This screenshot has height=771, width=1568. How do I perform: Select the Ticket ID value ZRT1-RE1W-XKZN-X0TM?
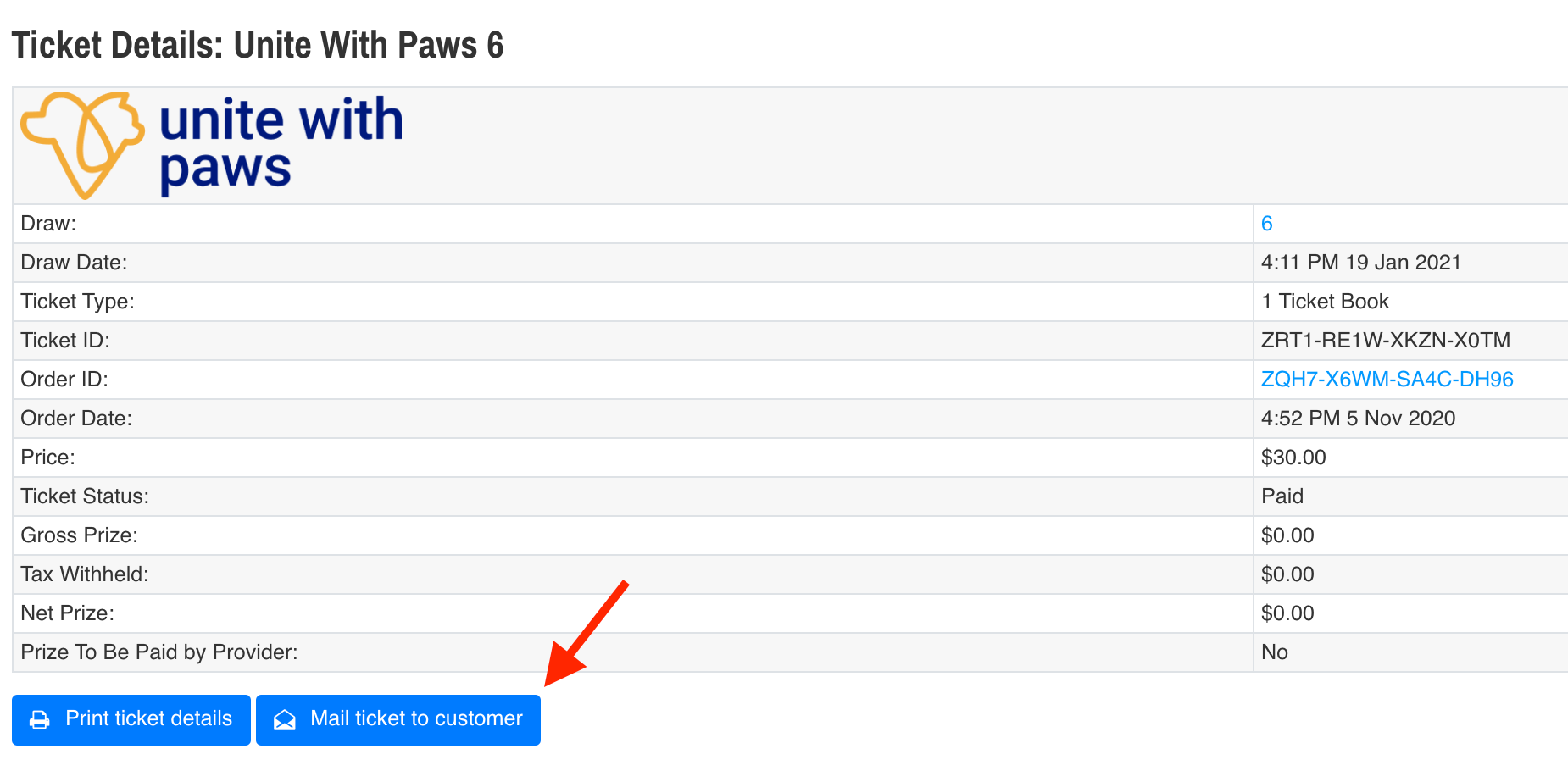1385,341
